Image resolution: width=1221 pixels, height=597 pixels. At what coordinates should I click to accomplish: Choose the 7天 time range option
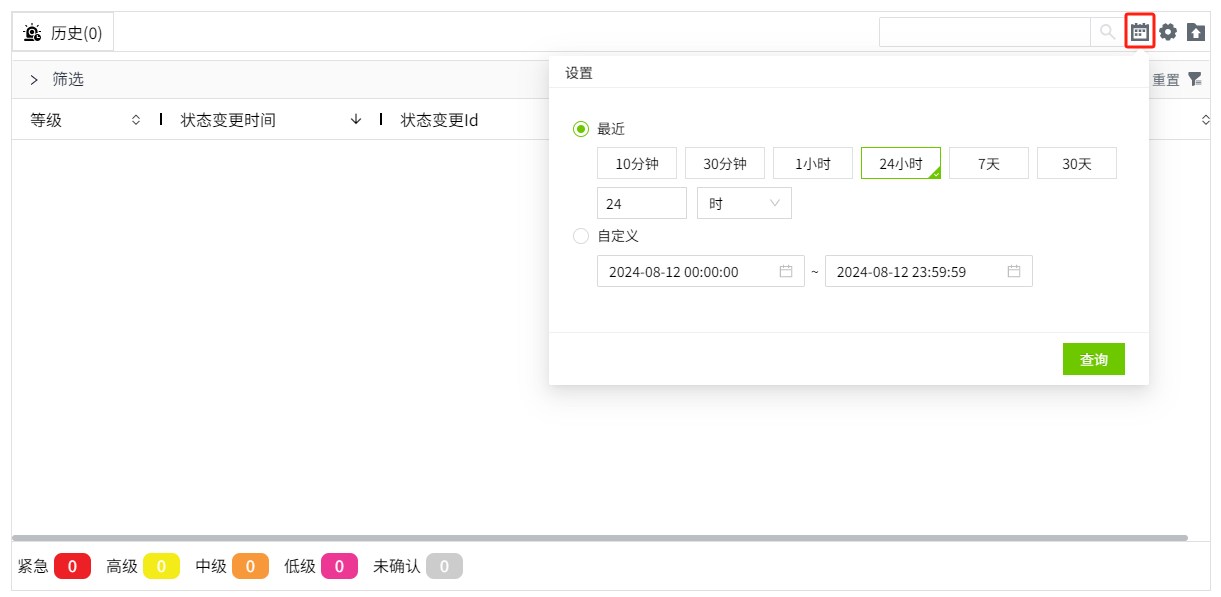[988, 164]
